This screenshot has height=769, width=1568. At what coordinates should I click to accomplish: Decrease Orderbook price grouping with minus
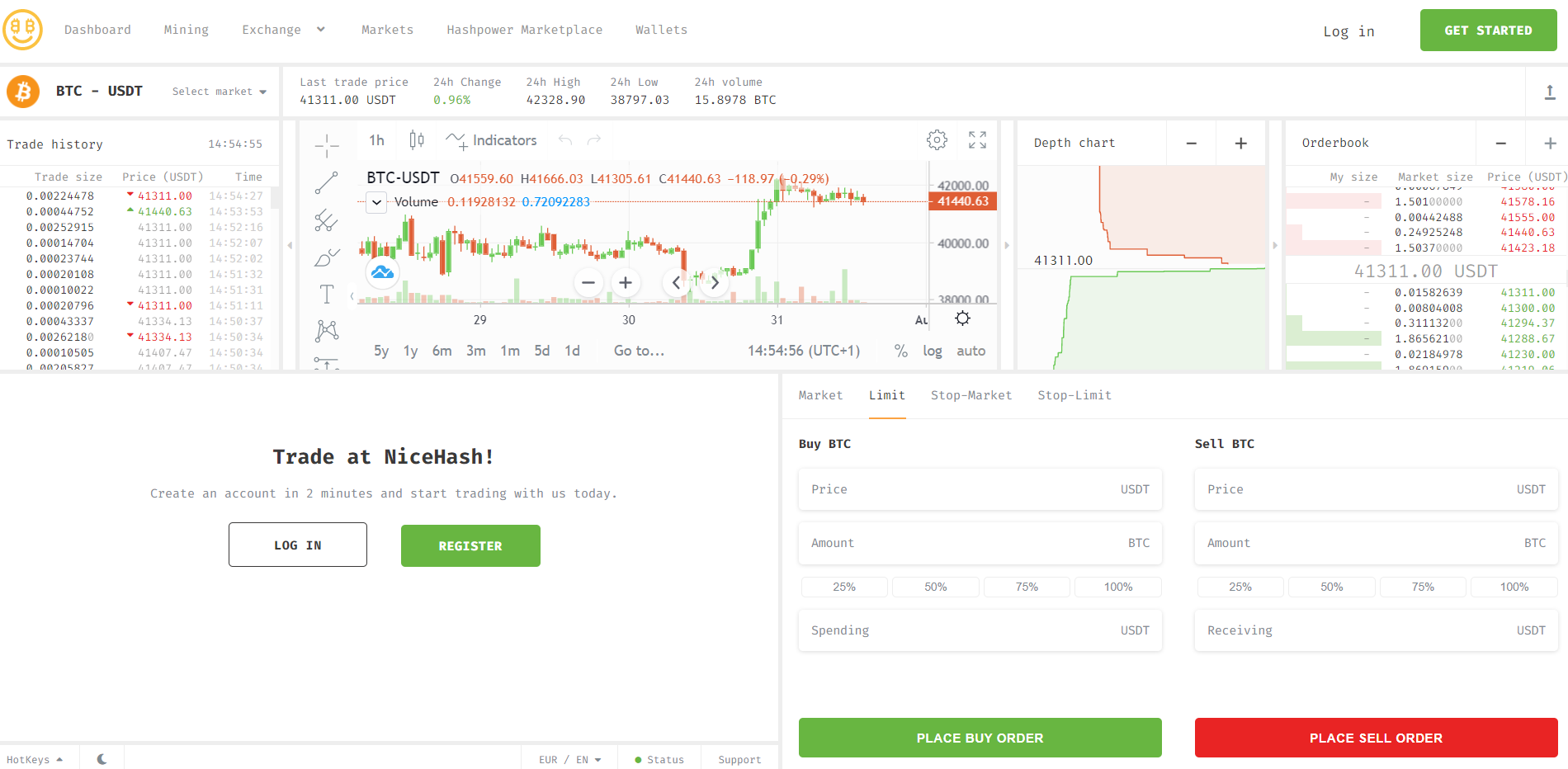[x=1500, y=144]
